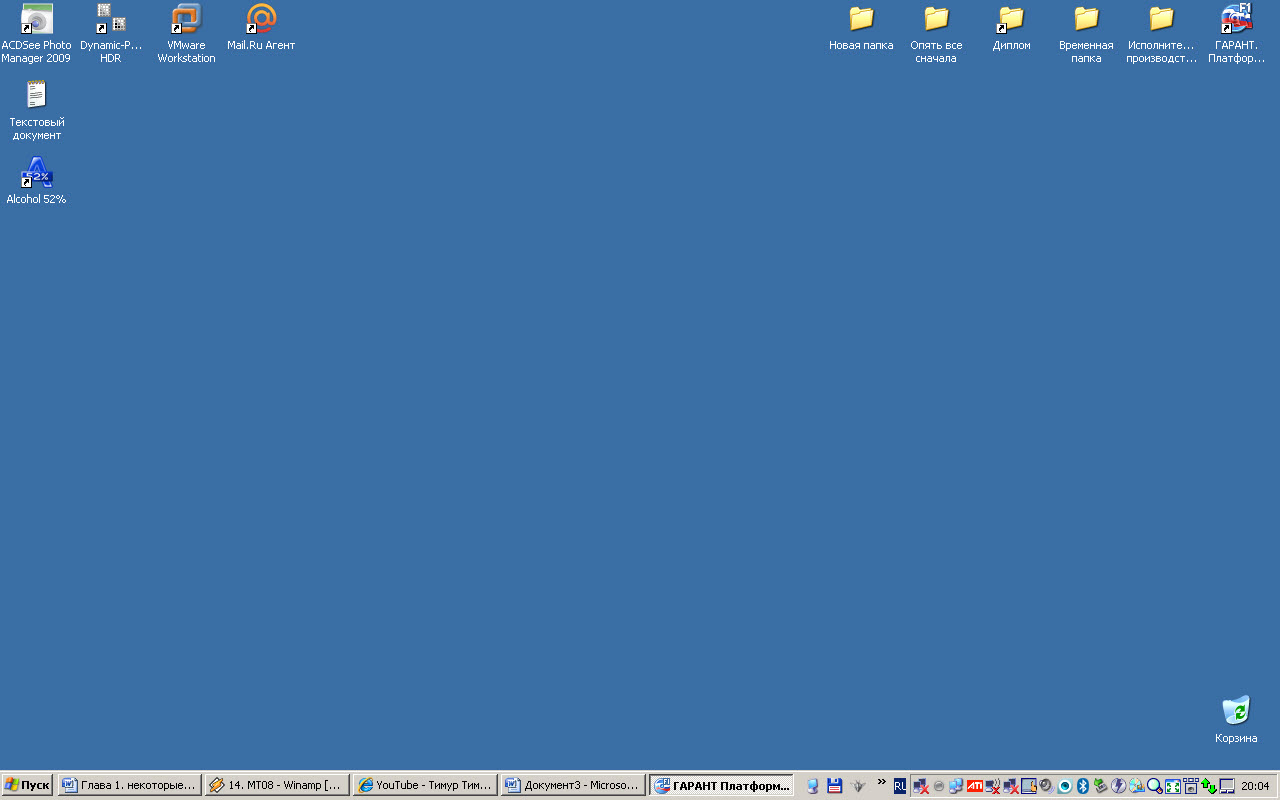Click the ATI tray icon

click(x=974, y=786)
